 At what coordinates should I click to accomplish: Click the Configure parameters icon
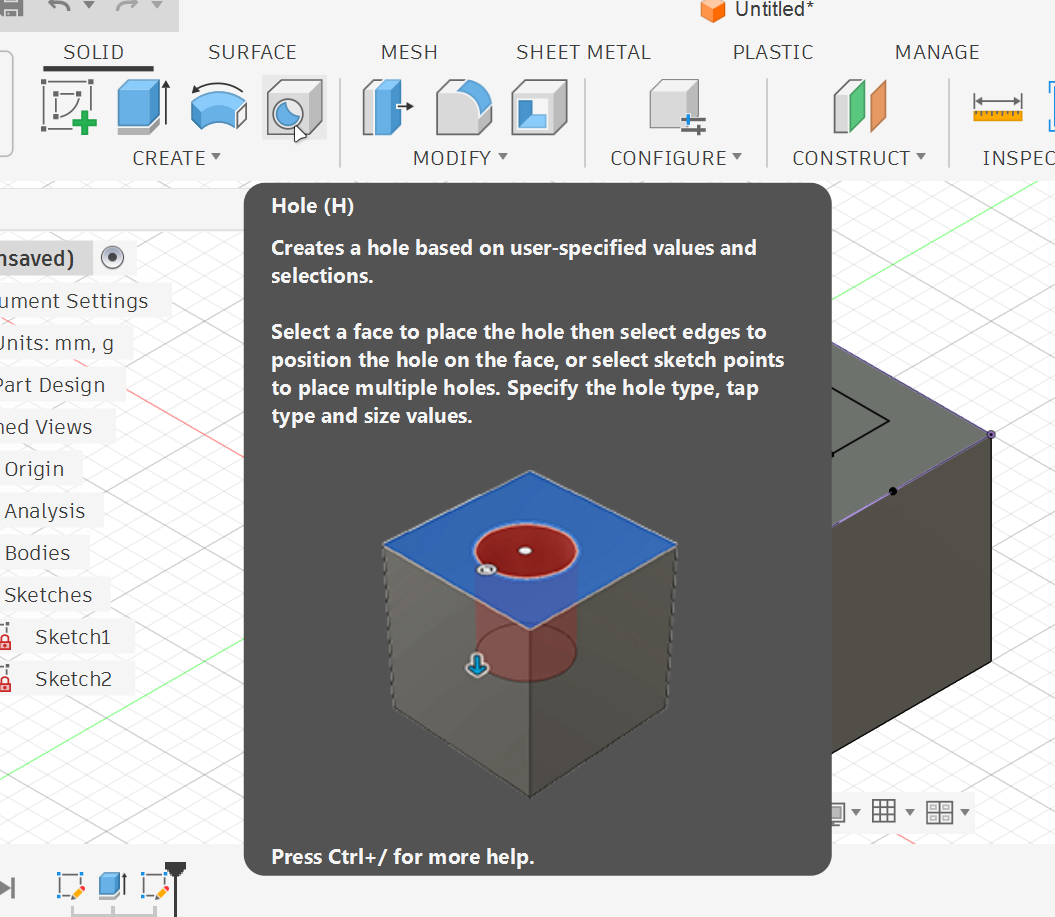[x=678, y=108]
